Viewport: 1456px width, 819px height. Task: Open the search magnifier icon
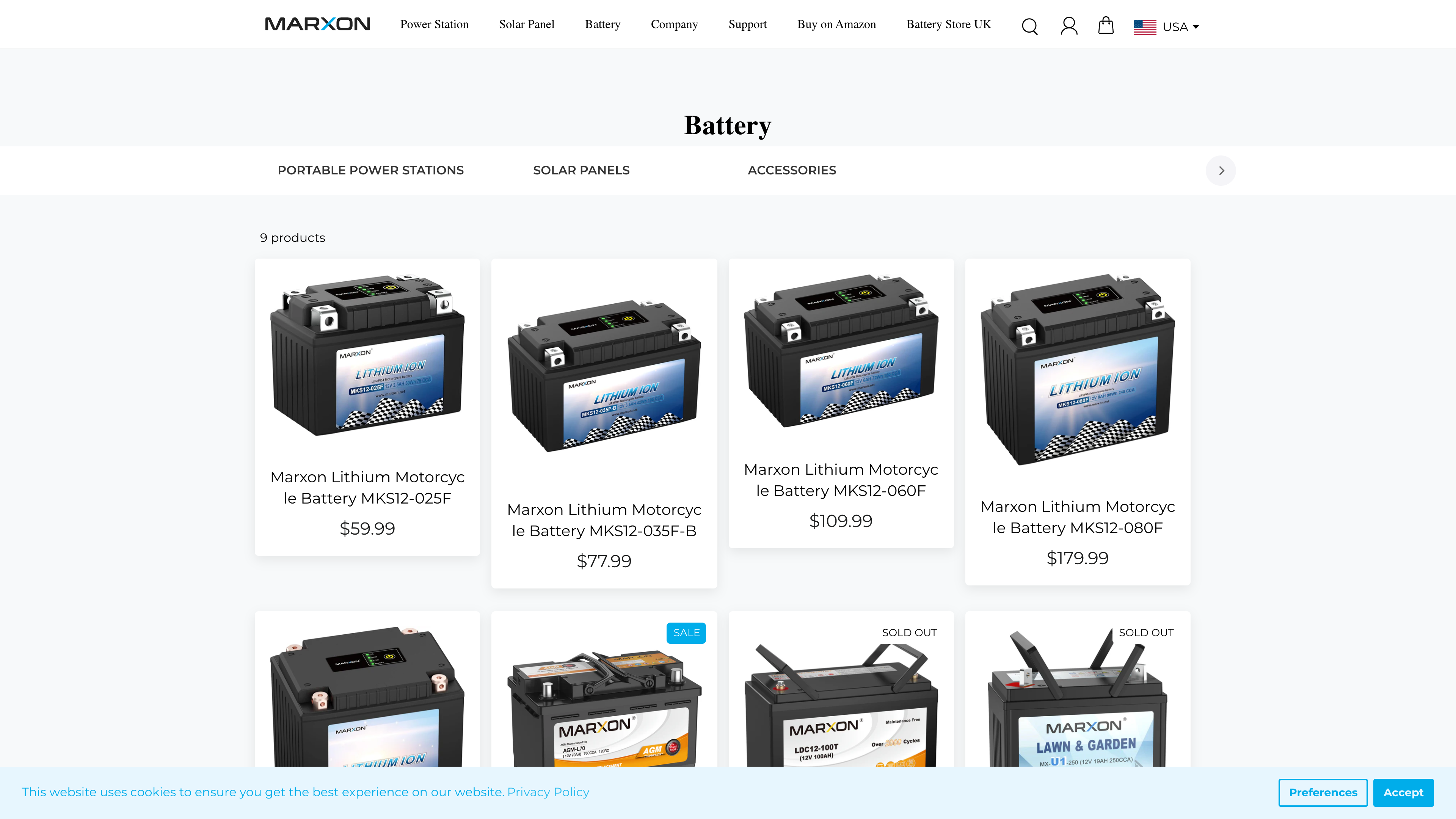[1029, 26]
